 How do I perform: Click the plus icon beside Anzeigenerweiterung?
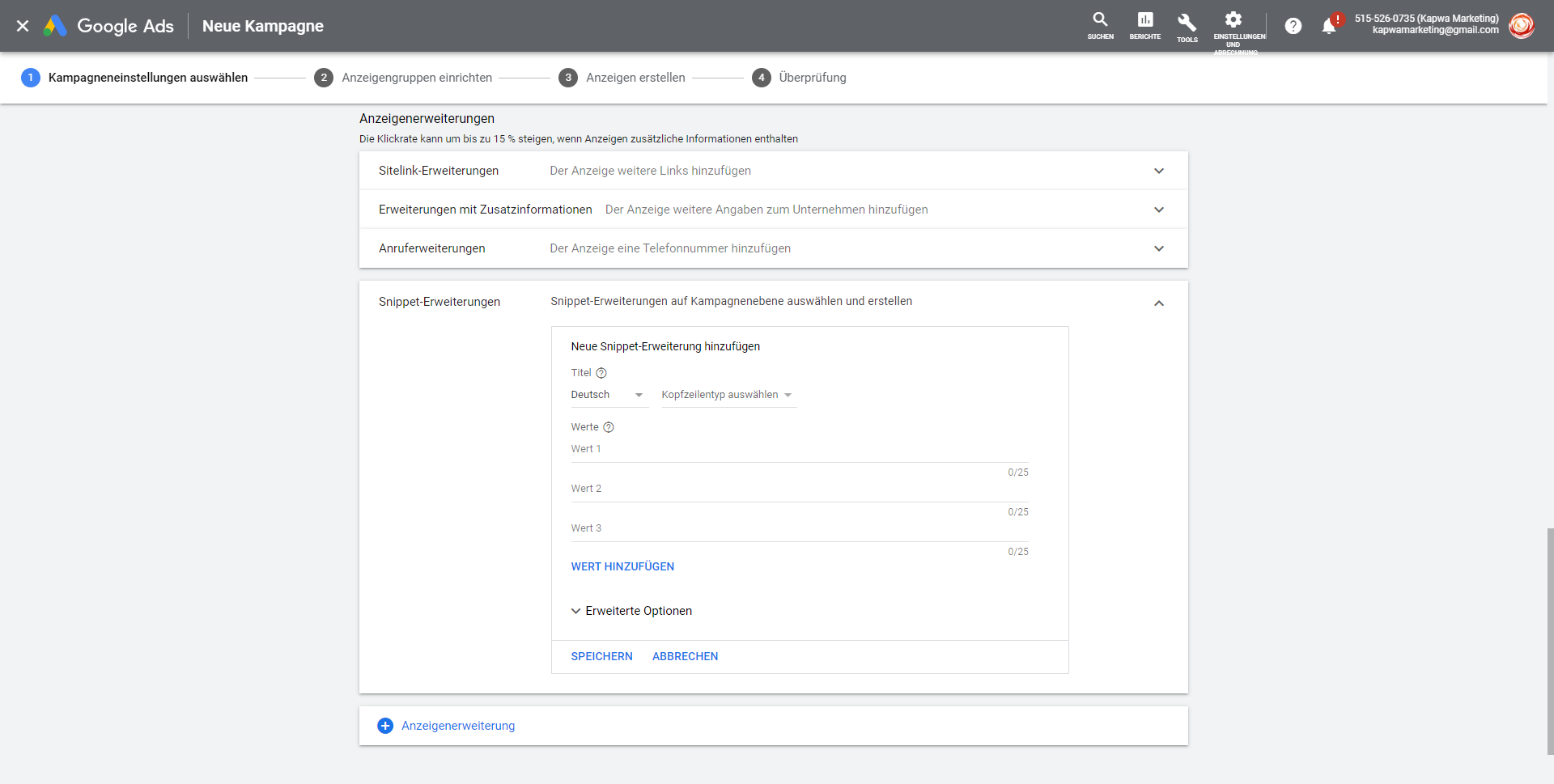pyautogui.click(x=385, y=726)
